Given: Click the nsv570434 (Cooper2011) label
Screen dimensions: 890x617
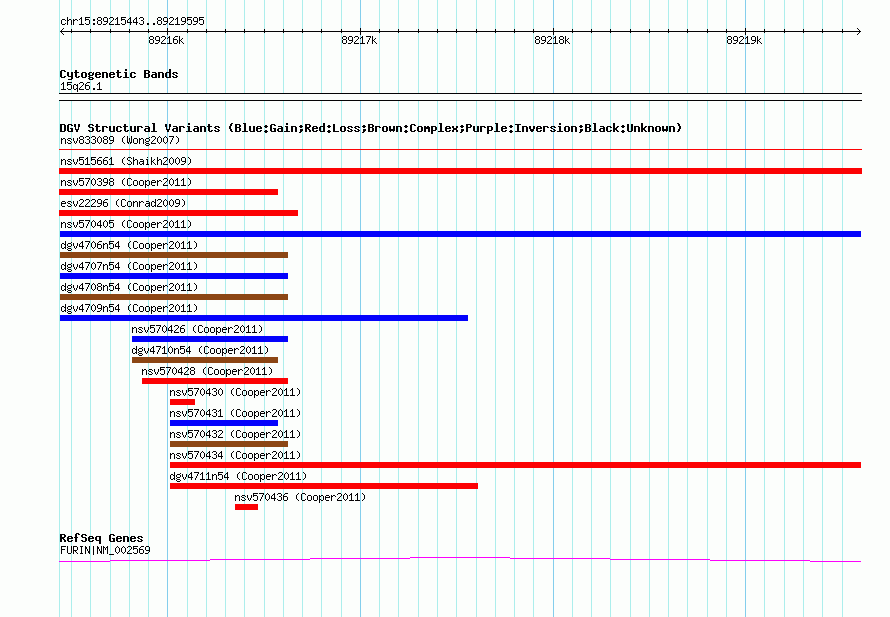Looking at the screenshot, I should pyautogui.click(x=235, y=455).
